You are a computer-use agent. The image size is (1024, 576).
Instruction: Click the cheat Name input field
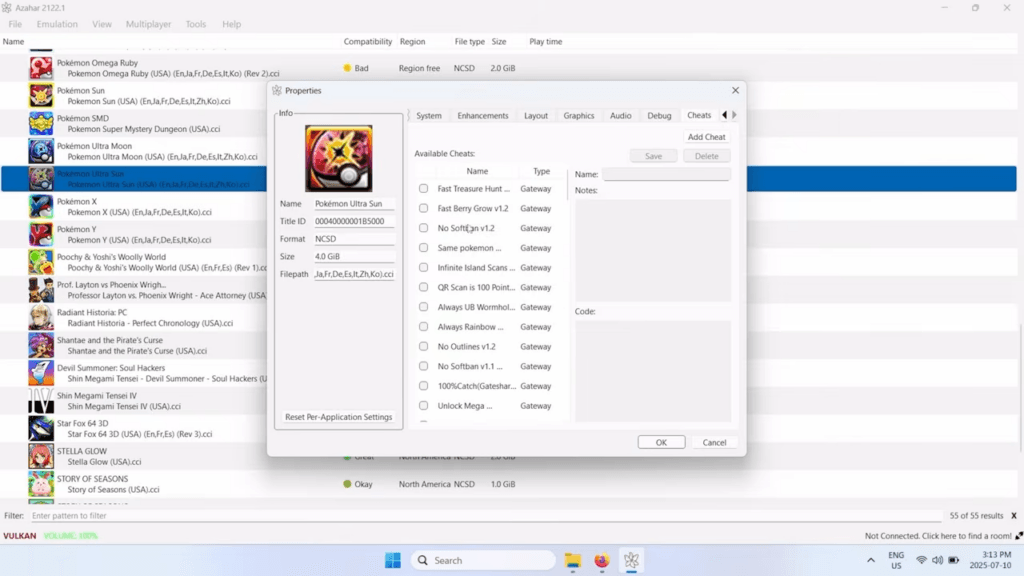point(666,174)
